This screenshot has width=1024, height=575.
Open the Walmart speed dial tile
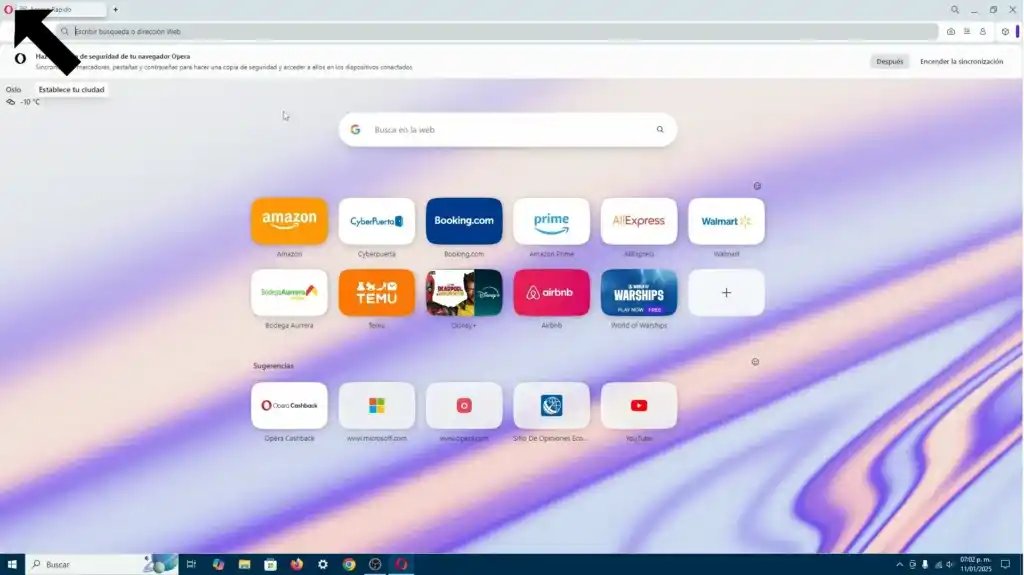(x=726, y=221)
